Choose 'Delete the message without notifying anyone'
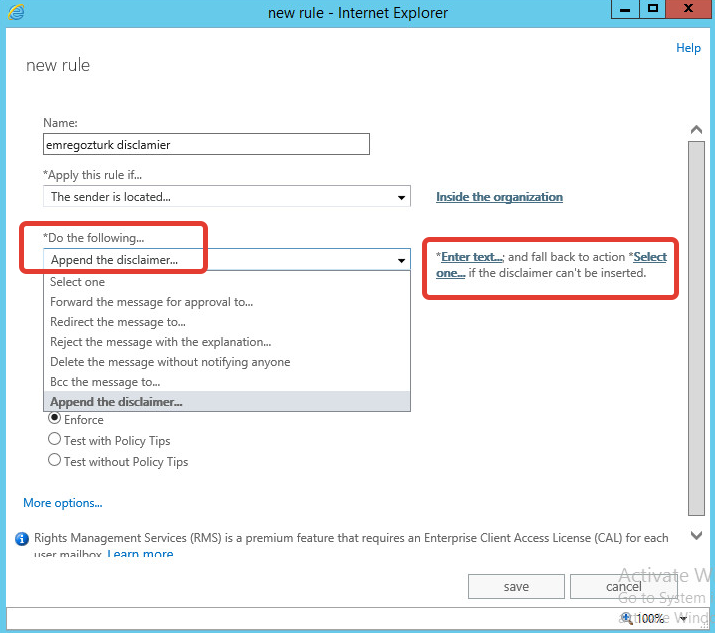Image resolution: width=715 pixels, height=633 pixels. click(170, 362)
